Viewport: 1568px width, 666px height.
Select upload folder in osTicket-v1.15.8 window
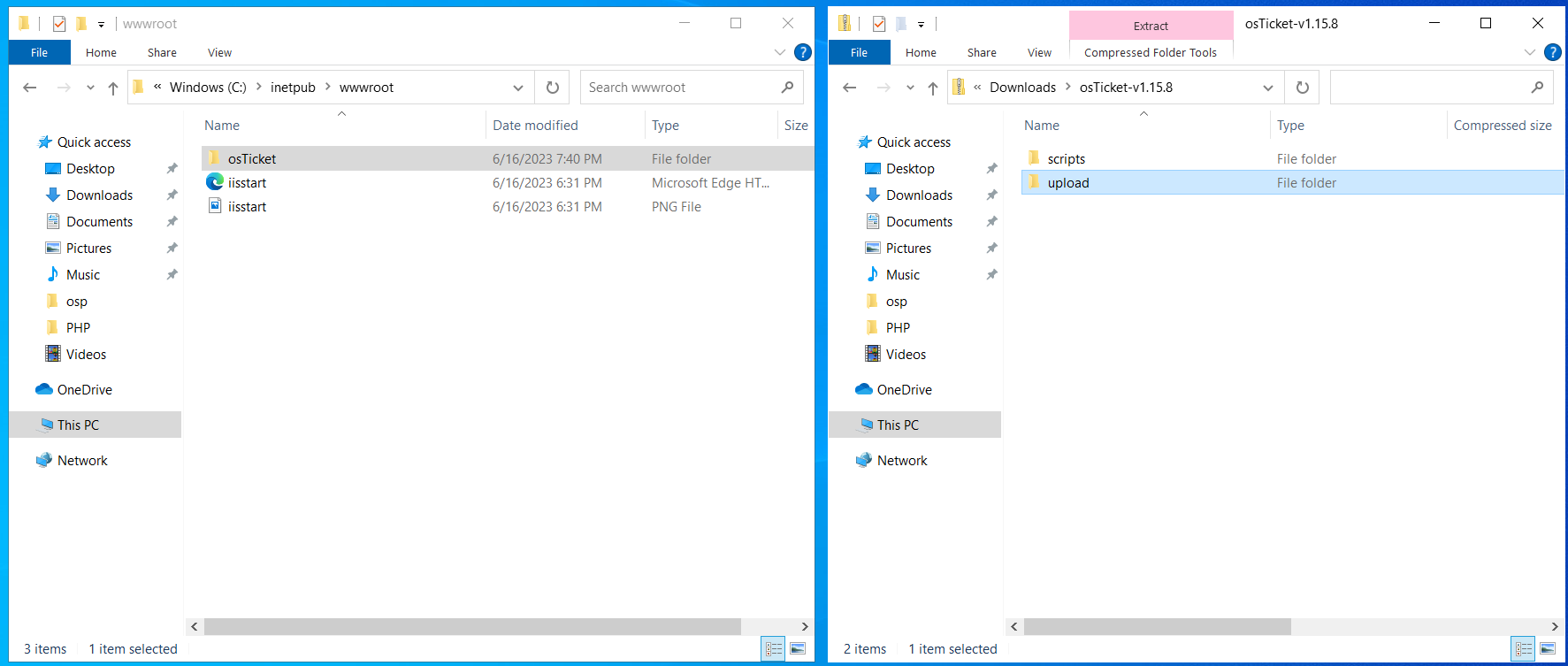(x=1292, y=182)
